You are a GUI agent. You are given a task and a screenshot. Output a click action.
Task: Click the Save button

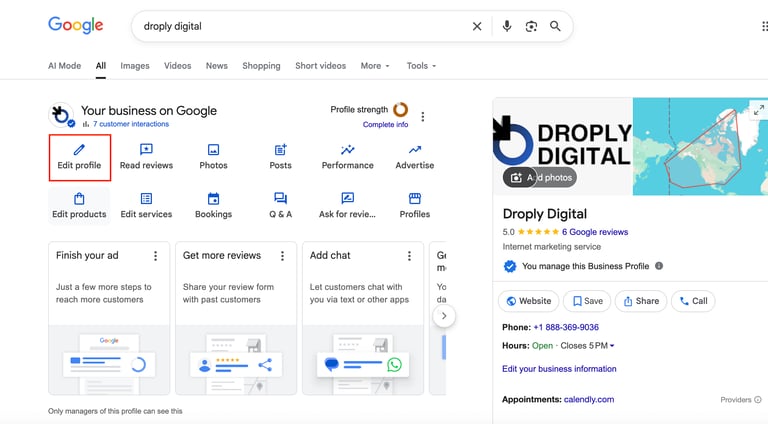click(x=587, y=301)
